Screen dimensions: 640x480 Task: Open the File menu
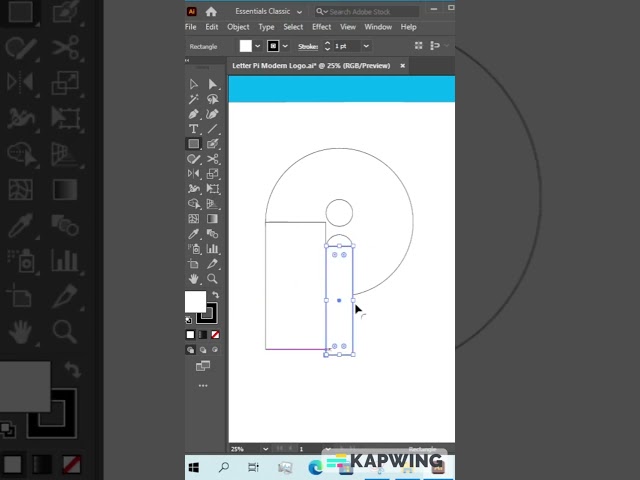(191, 27)
